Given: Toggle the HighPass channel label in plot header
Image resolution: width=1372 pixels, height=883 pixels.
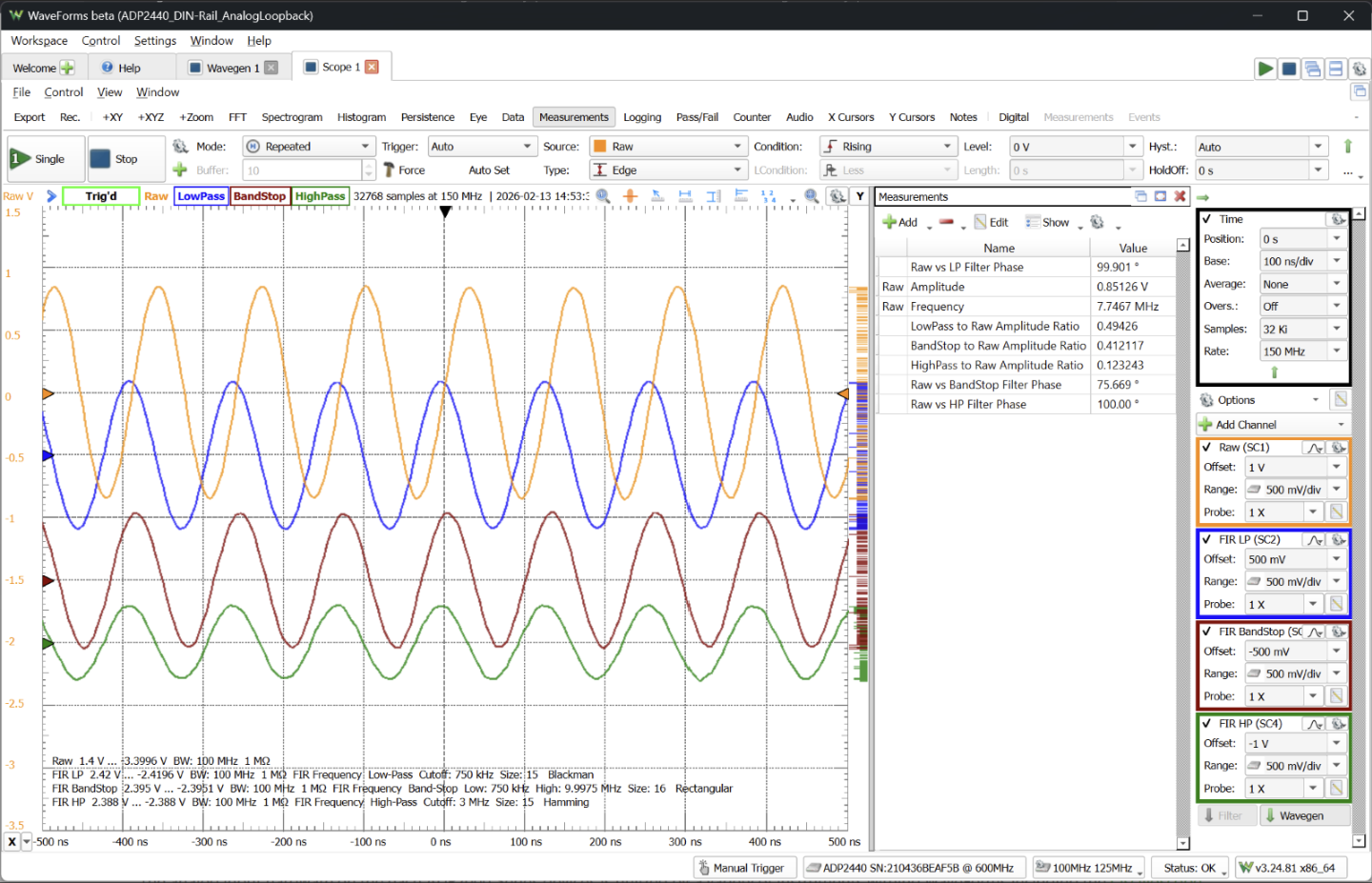Looking at the screenshot, I should tap(320, 196).
